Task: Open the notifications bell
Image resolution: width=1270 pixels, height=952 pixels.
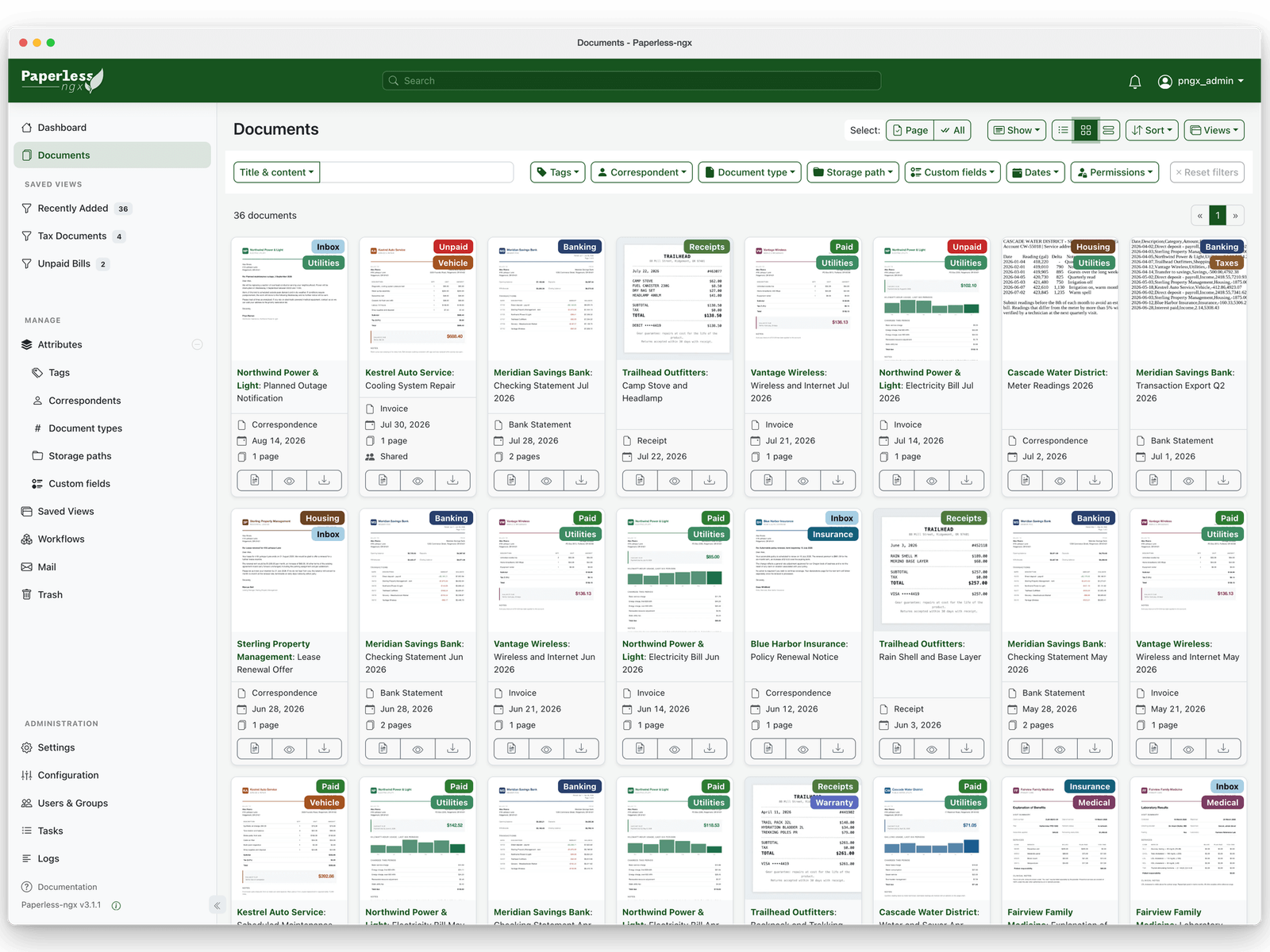Action: tap(1135, 81)
